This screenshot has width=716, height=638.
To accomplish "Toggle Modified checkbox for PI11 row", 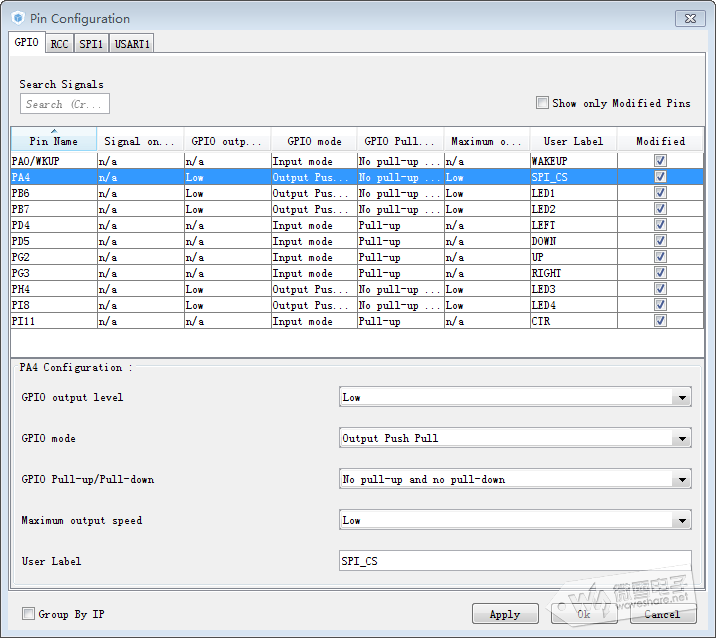I will click(x=660, y=321).
